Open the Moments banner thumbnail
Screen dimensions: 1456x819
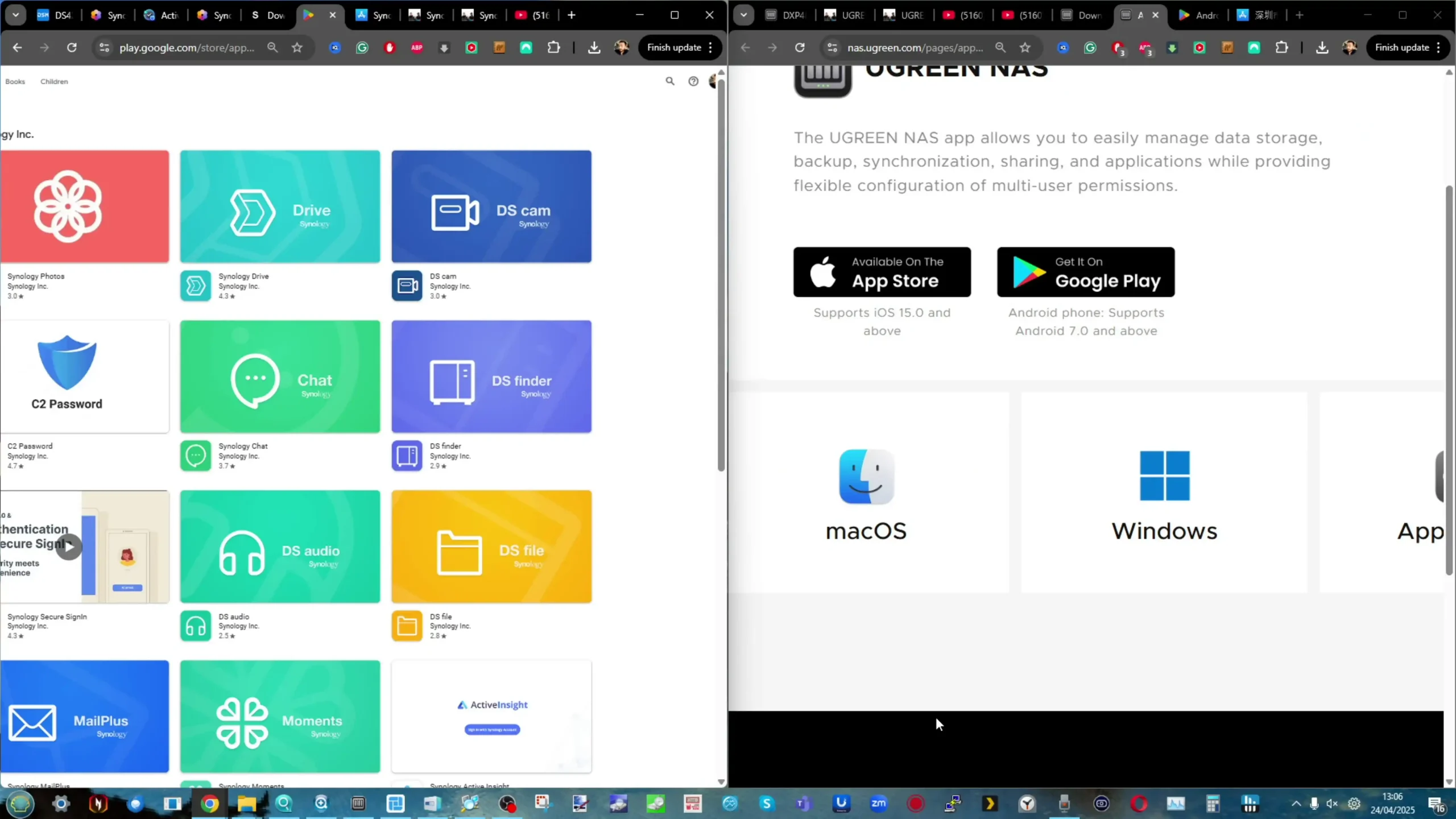[x=280, y=716]
